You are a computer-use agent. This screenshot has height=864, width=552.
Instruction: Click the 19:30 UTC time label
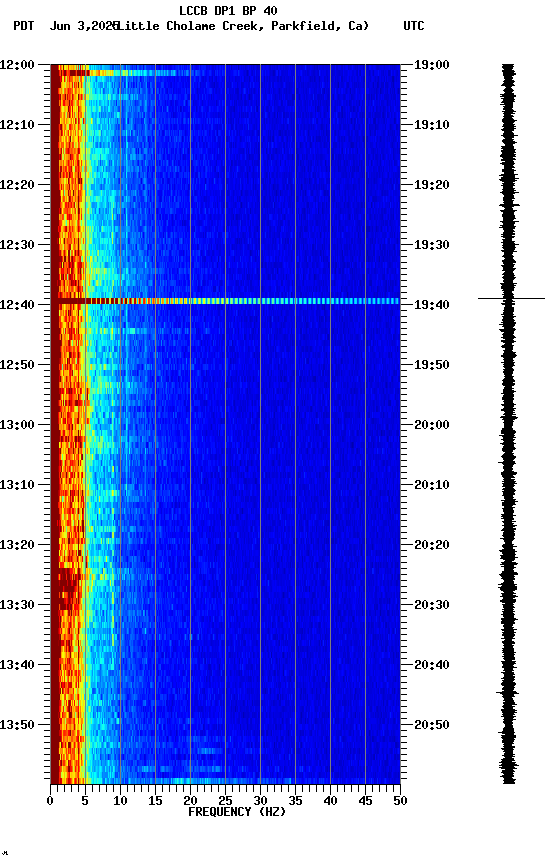pyautogui.click(x=432, y=245)
